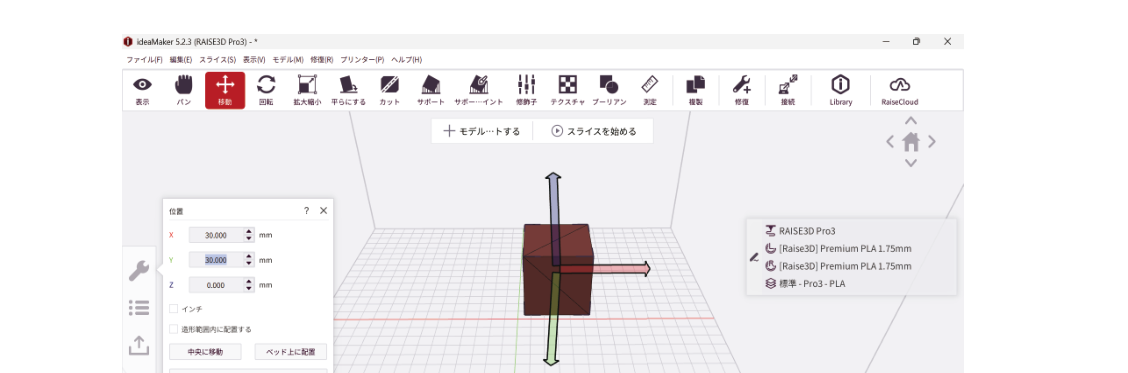The height and width of the screenshot is (373, 1128).
Task: Toggle the インチ (inch) checkbox
Action: coord(173,308)
